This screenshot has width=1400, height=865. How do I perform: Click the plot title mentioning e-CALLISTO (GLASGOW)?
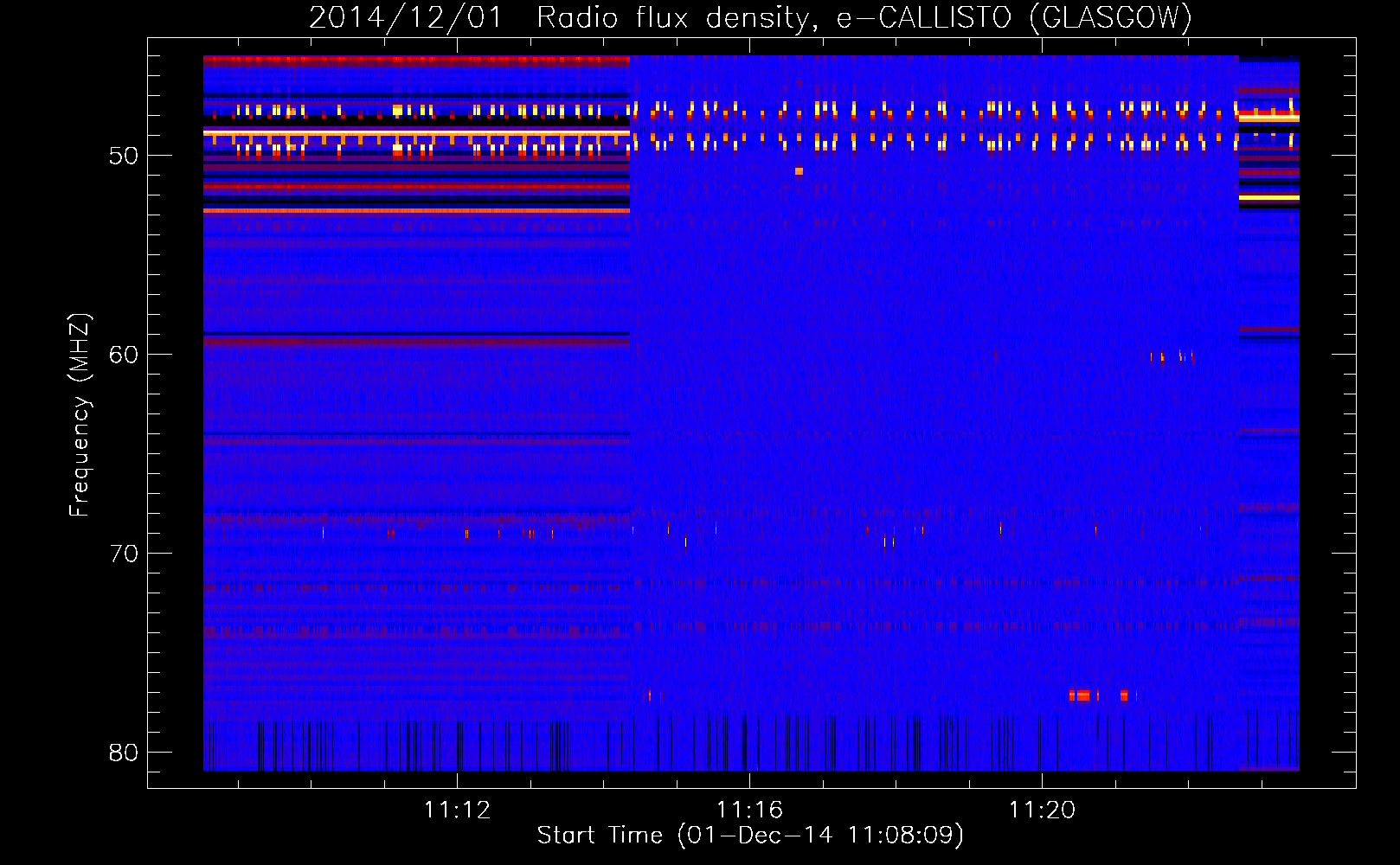coord(750,17)
